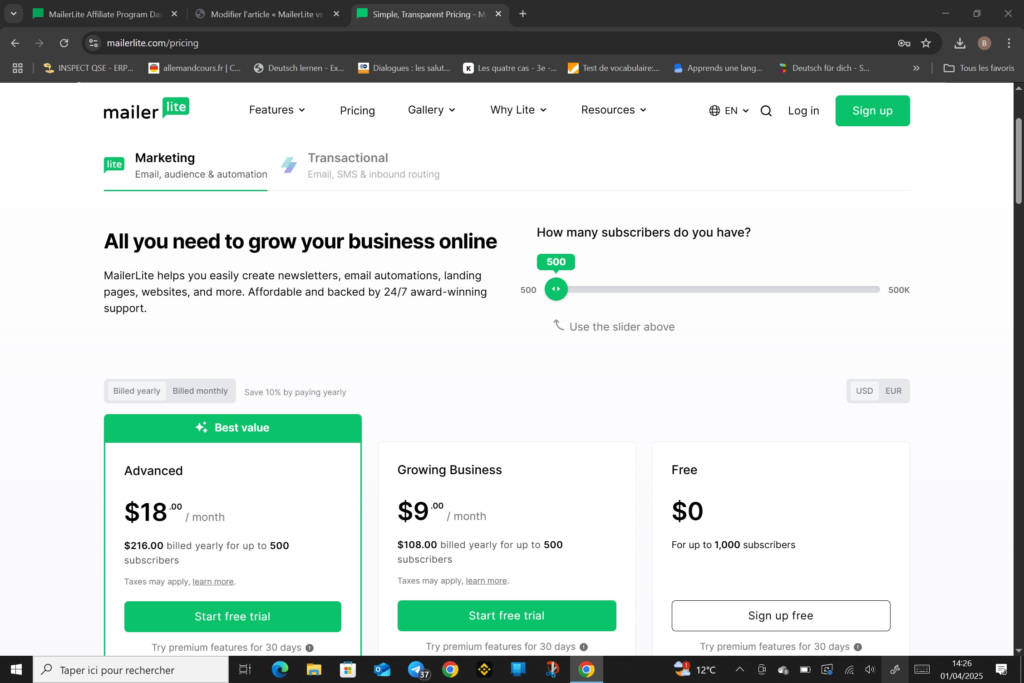Show hidden system tray icons
Screen dimensions: 1024x683
click(x=739, y=669)
